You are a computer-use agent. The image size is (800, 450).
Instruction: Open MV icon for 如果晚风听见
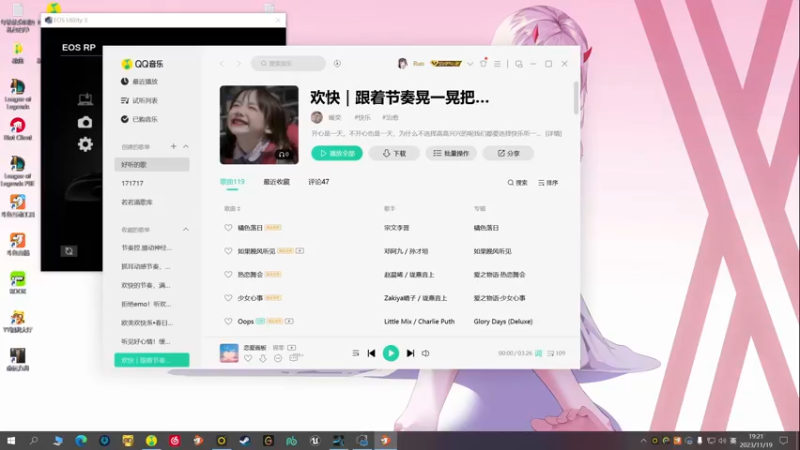point(300,251)
